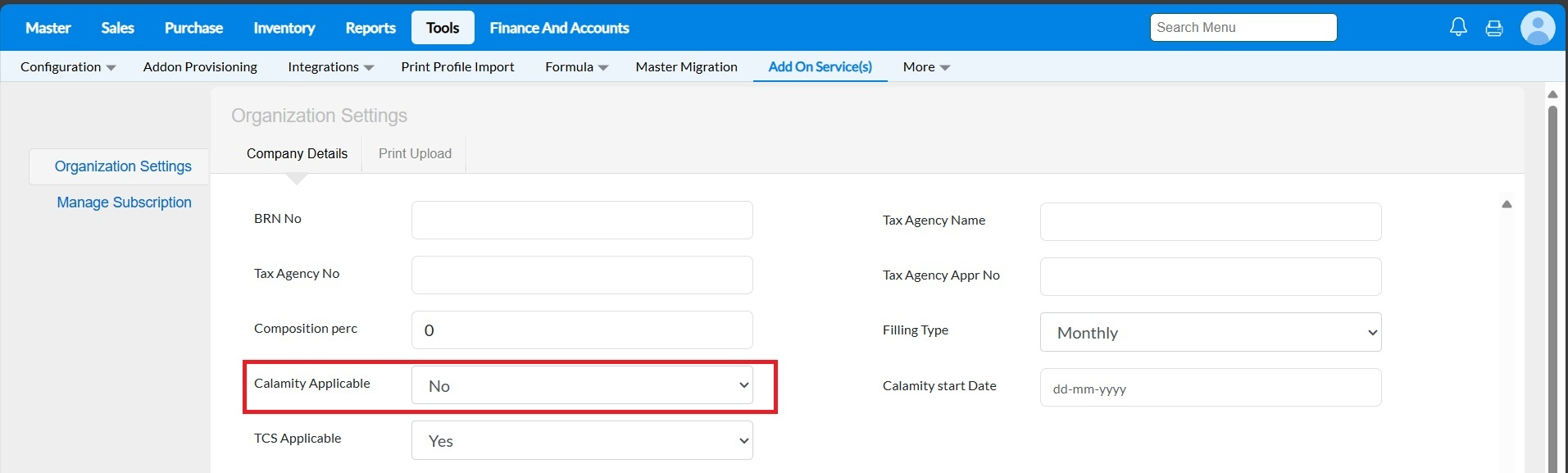Click the Calamity start Date field
Screen dimensions: 1568x473
point(1210,388)
